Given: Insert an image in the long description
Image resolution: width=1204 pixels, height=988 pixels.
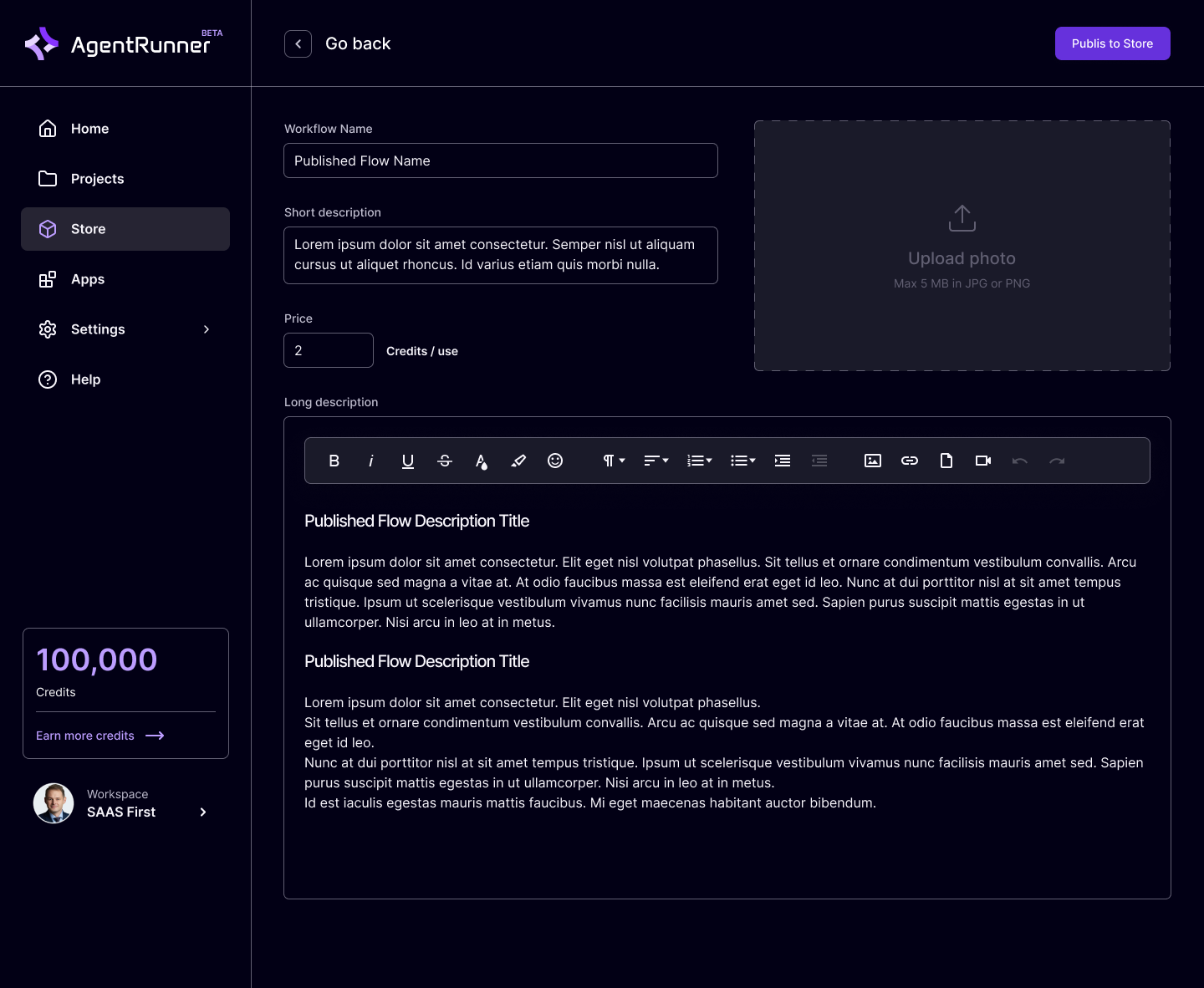Looking at the screenshot, I should click(x=872, y=461).
